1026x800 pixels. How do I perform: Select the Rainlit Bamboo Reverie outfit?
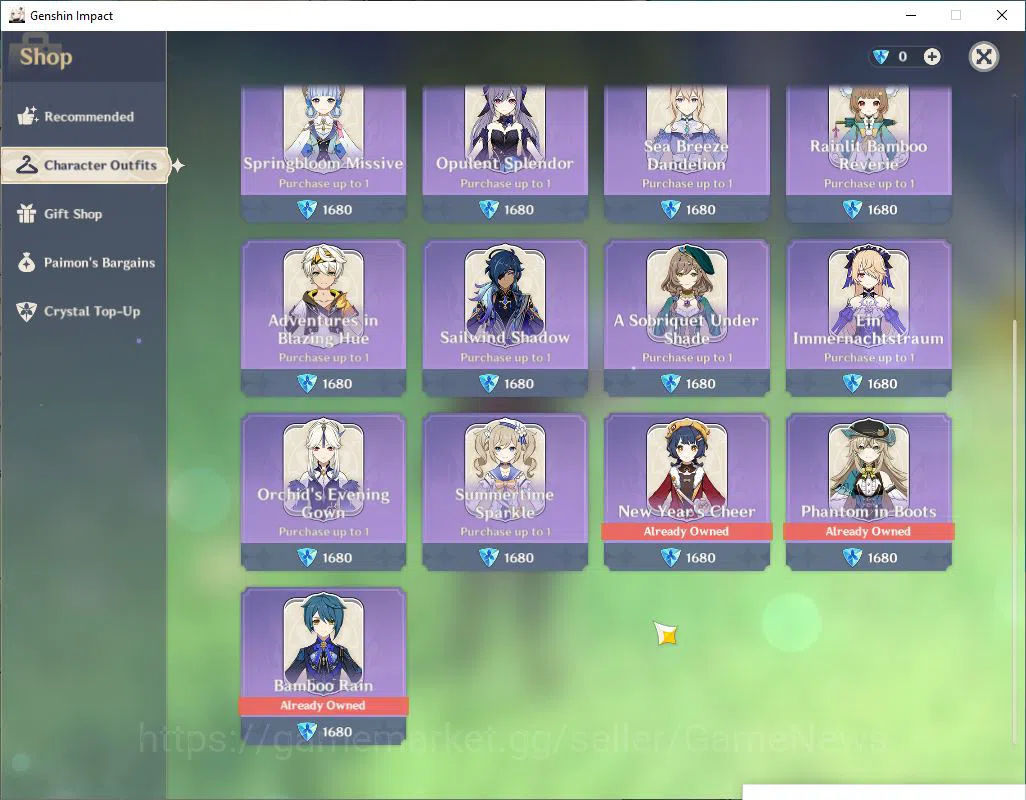868,152
